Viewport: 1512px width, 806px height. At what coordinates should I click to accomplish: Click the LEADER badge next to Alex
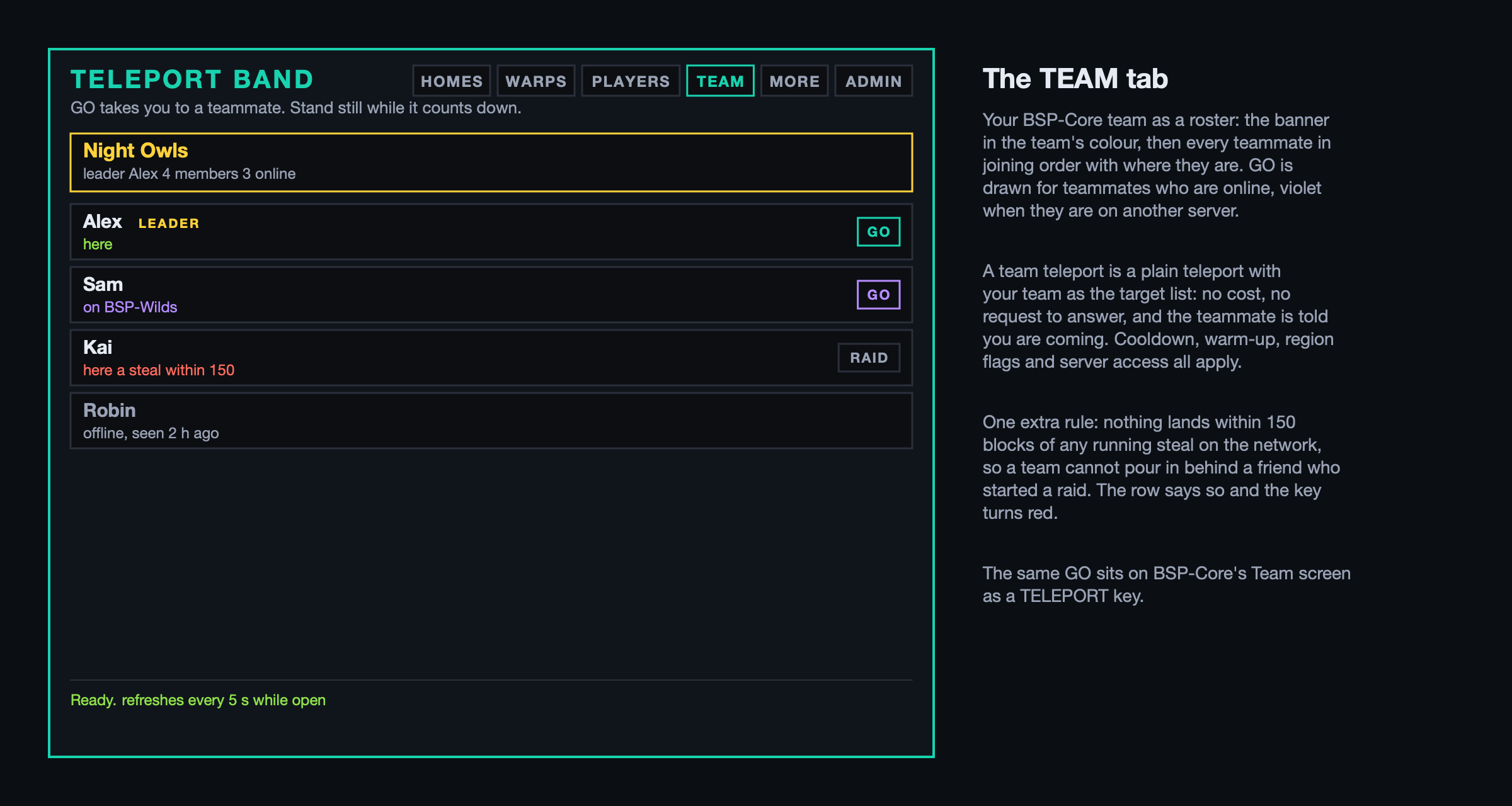(x=169, y=224)
